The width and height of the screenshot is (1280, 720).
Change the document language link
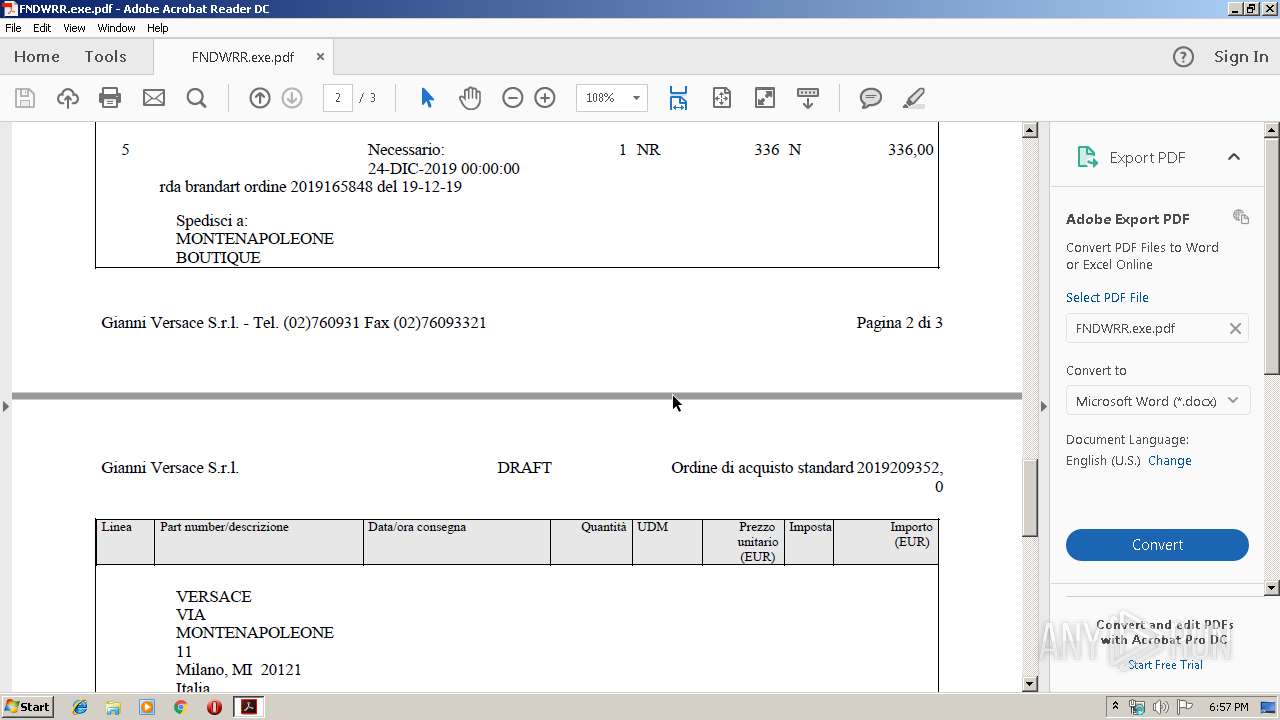tap(1170, 461)
